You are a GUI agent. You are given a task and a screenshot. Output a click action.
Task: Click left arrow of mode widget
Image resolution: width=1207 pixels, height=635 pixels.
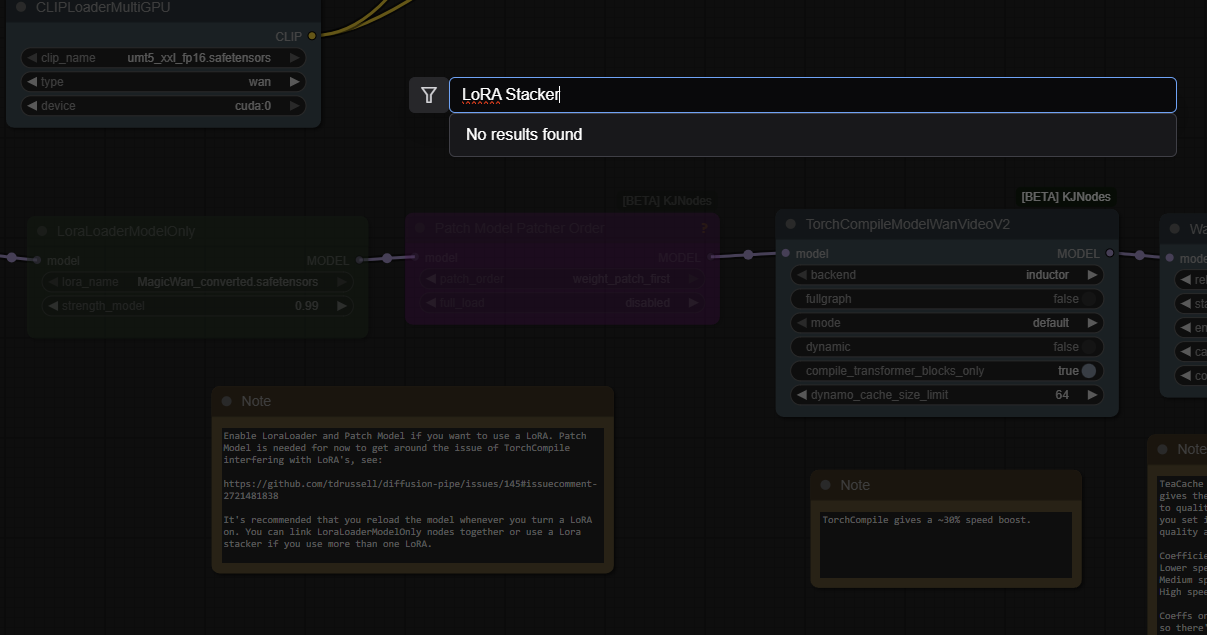pyautogui.click(x=801, y=323)
